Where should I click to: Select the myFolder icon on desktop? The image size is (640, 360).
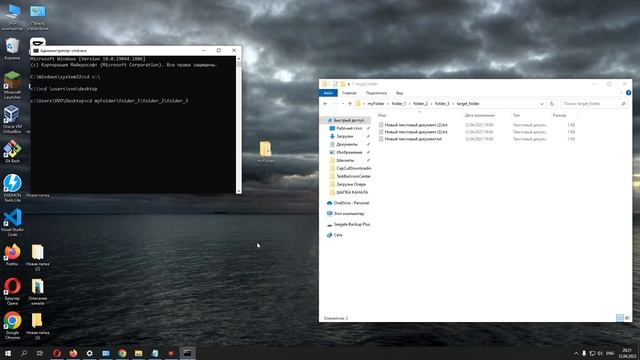tap(265, 152)
